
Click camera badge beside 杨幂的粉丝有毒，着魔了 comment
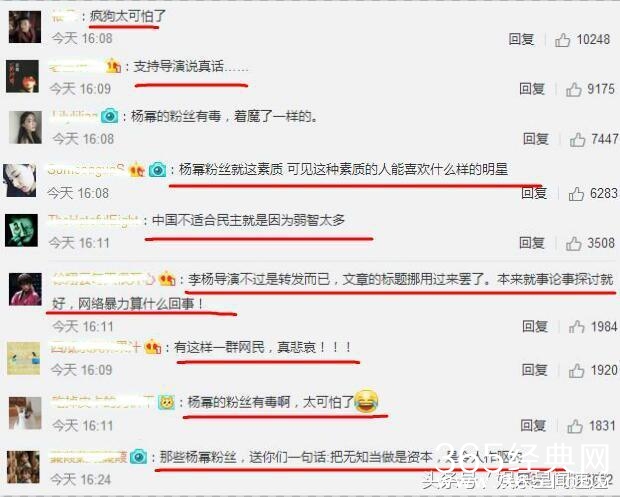tap(110, 116)
